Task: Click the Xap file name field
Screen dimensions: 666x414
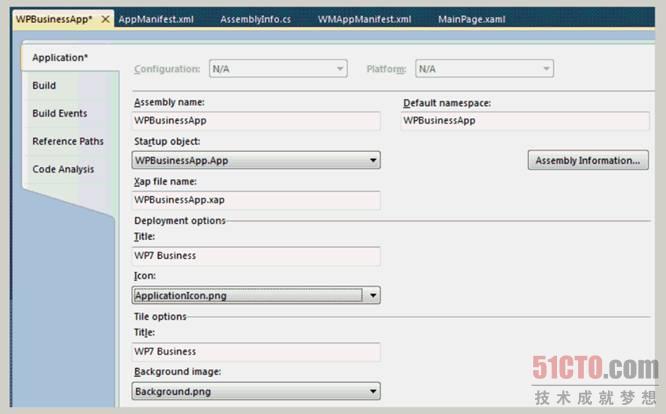Action: [x=256, y=200]
